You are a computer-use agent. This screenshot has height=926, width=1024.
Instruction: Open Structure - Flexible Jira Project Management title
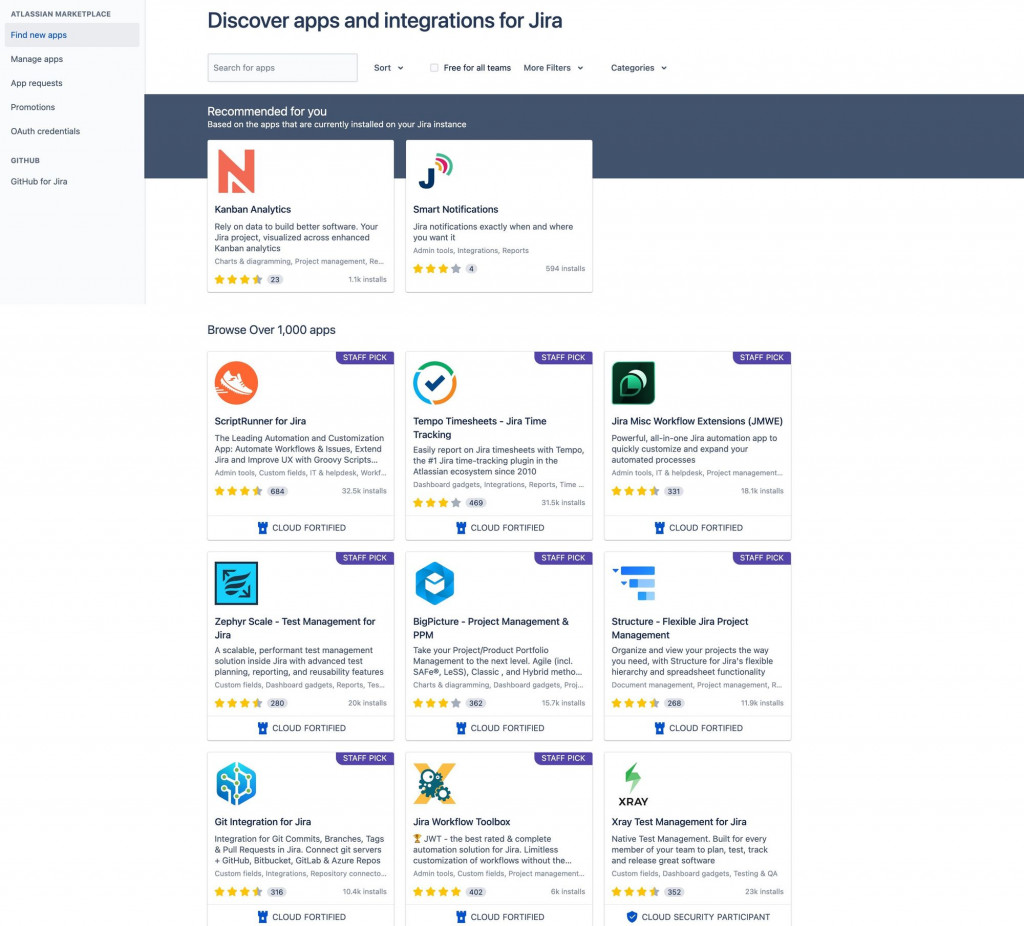point(680,628)
